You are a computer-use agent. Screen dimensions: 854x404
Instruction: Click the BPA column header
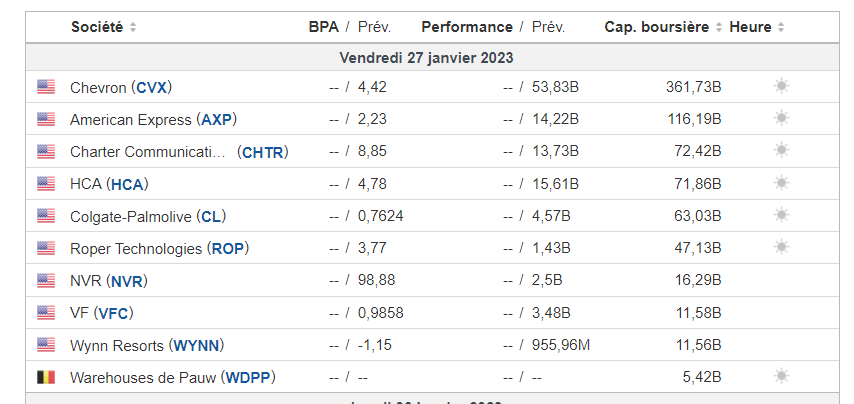tap(323, 27)
